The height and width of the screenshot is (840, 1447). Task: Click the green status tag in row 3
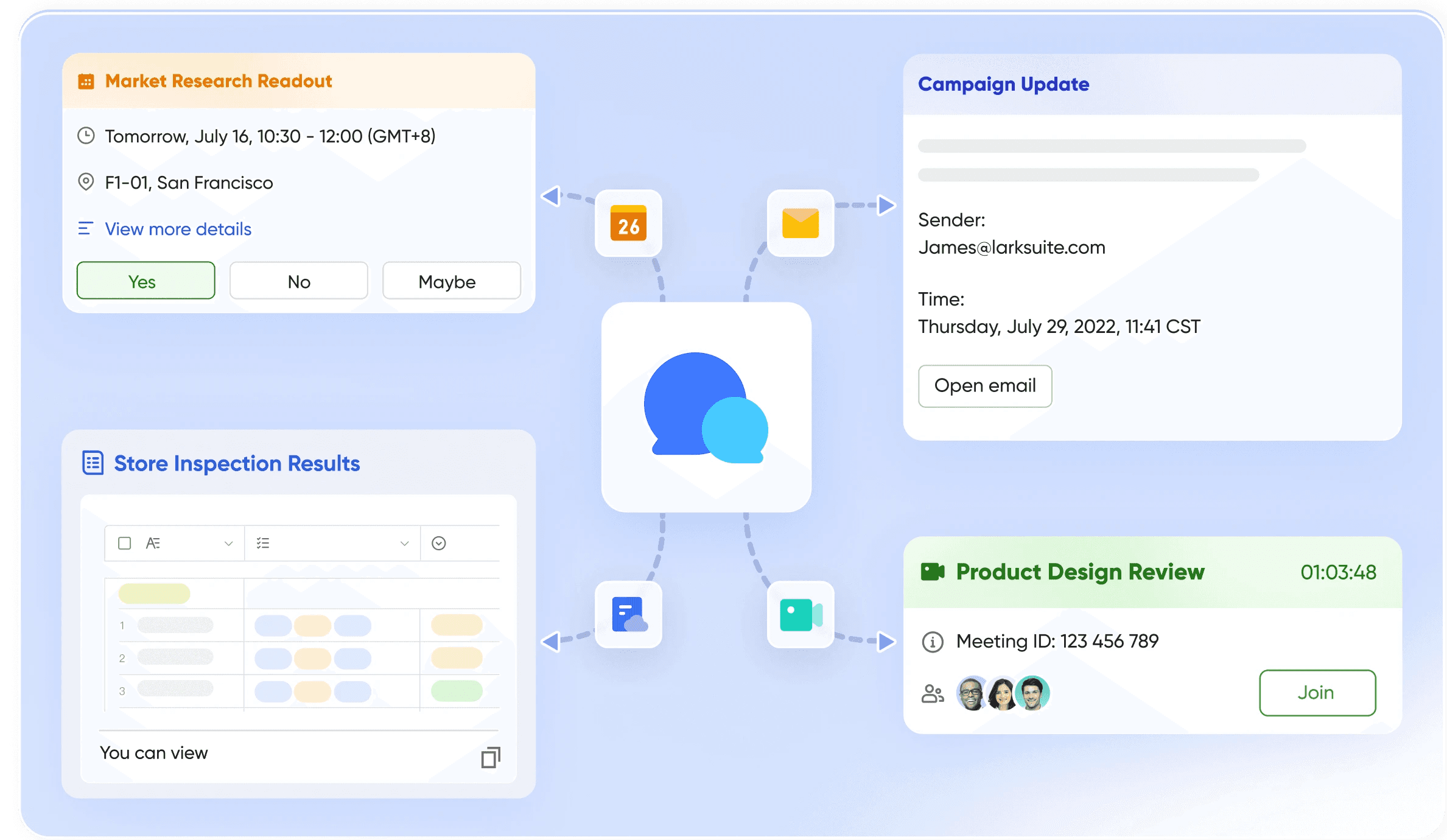click(457, 691)
